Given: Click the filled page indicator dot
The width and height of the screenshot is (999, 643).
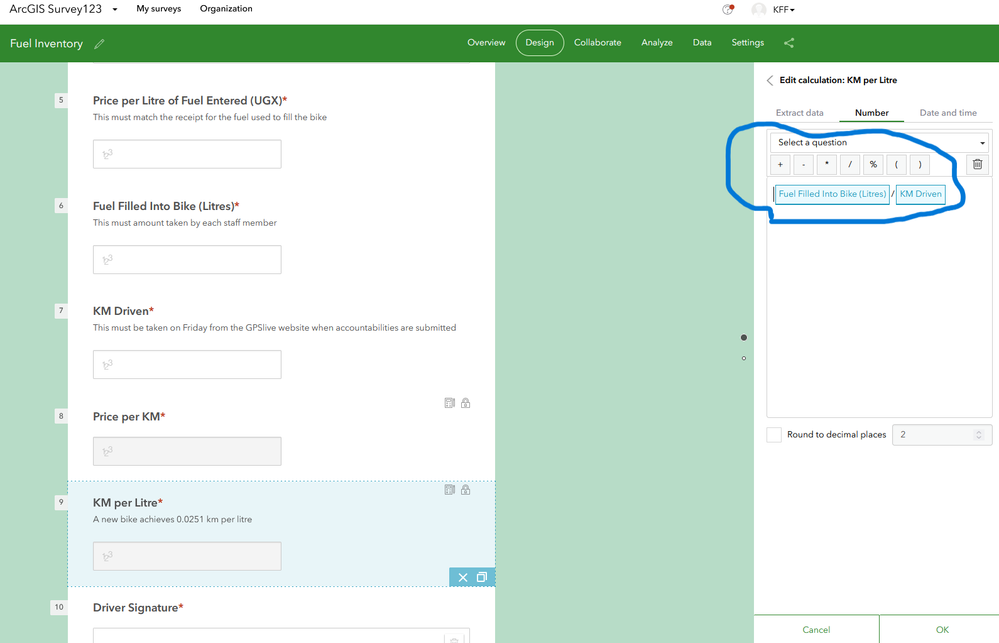Looking at the screenshot, I should coord(744,338).
